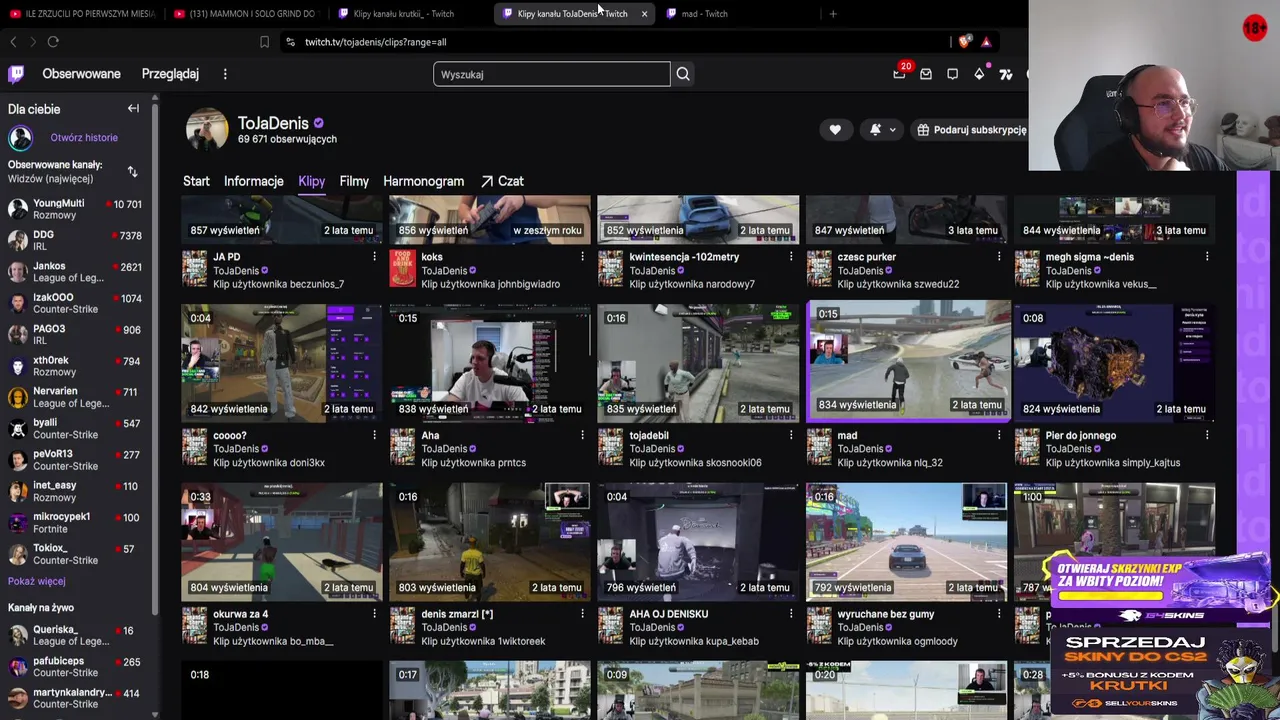The image size is (1280, 720).
Task: Click the search magnifier button
Action: (683, 74)
